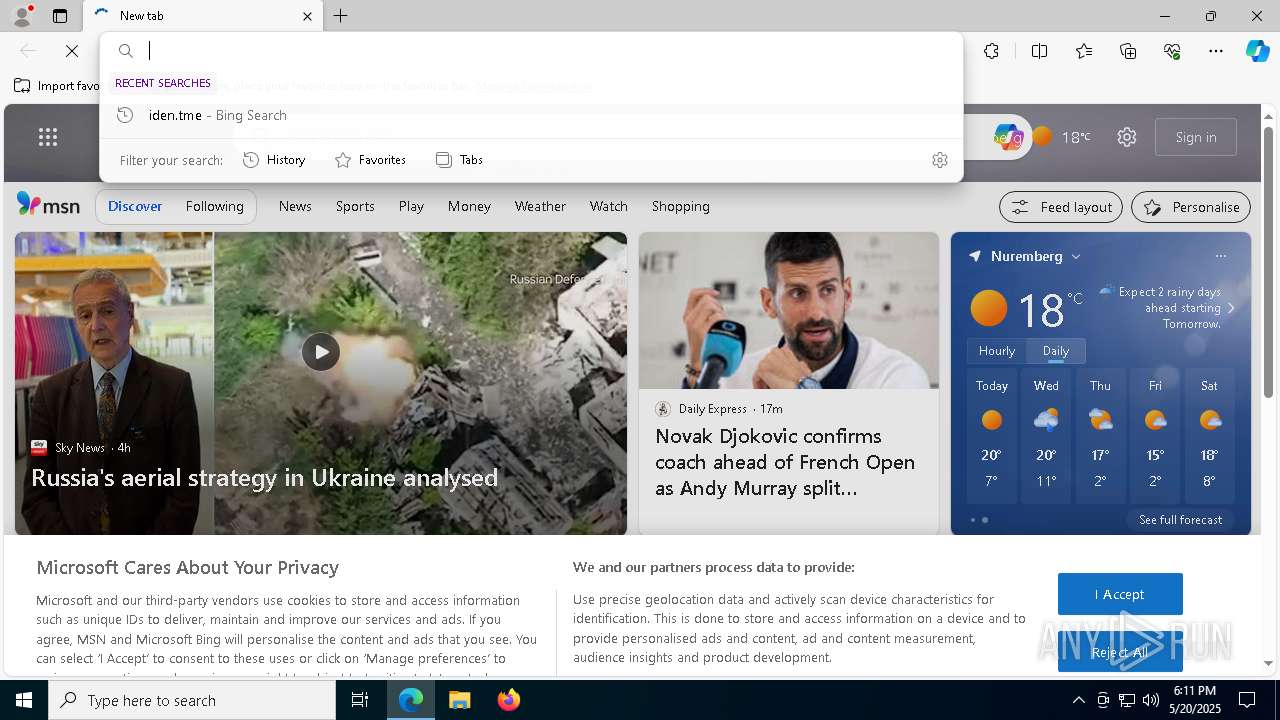Image resolution: width=1280 pixels, height=720 pixels.
Task: Open the apps grid launcher
Action: tap(47, 137)
